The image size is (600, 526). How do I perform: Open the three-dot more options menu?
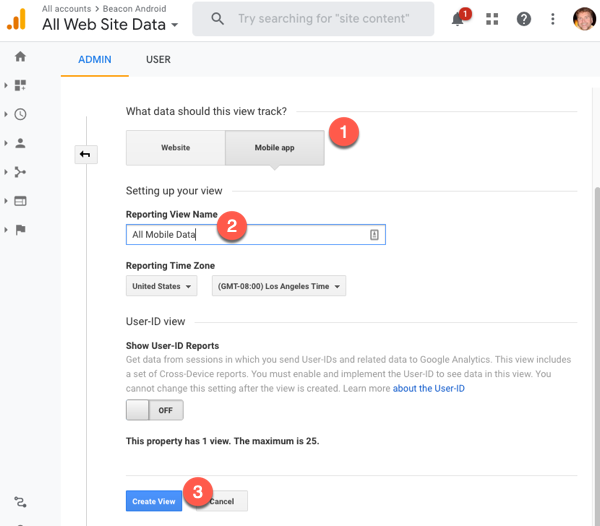pos(553,19)
